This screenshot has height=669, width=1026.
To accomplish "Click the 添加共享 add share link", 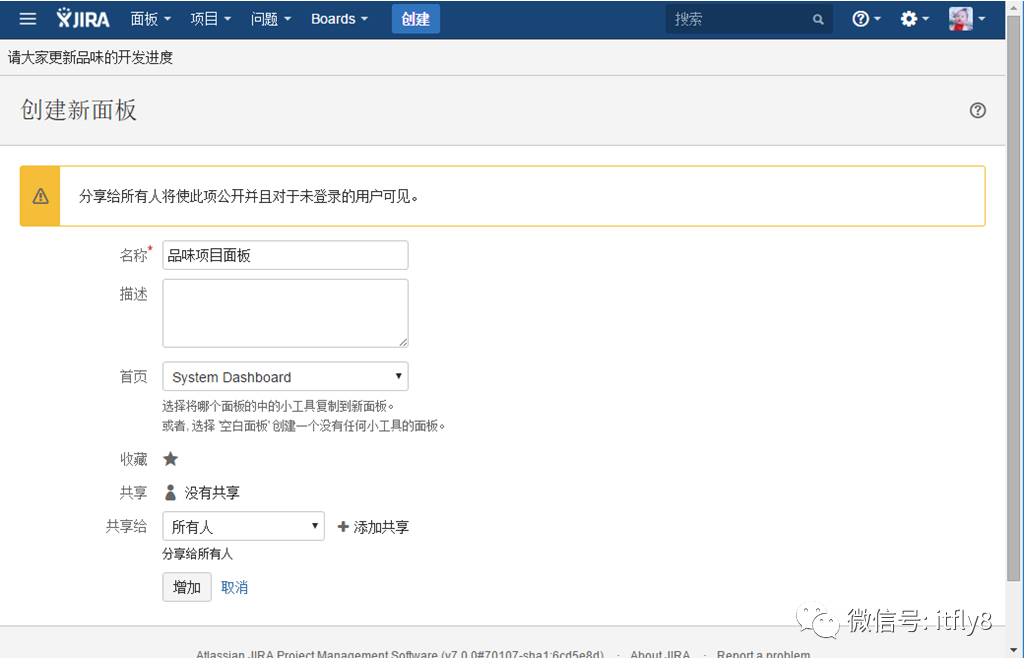I will point(373,527).
